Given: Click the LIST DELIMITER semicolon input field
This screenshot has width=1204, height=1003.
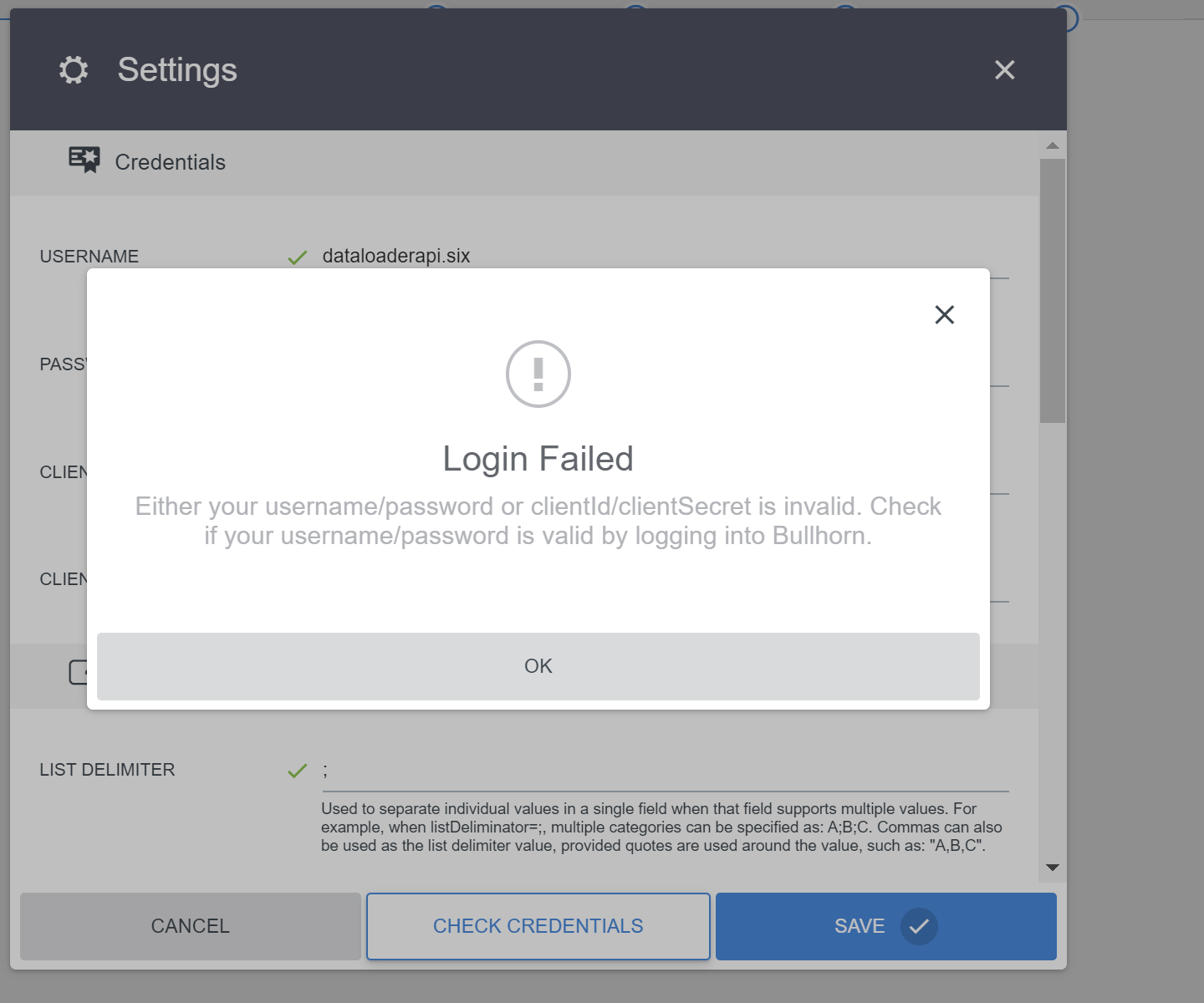Looking at the screenshot, I should (x=585, y=771).
